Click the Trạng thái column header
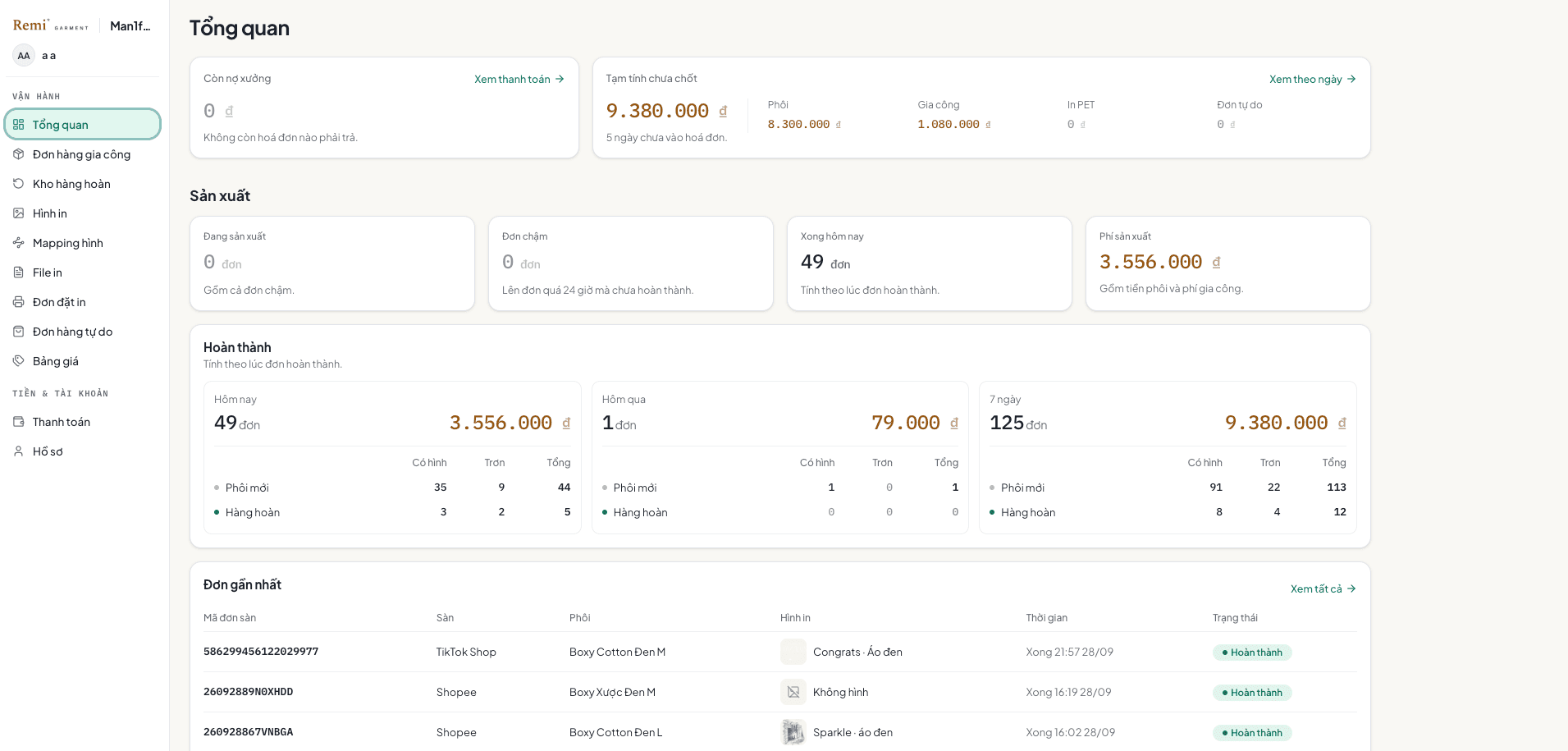The width and height of the screenshot is (1568, 751). (x=1235, y=618)
